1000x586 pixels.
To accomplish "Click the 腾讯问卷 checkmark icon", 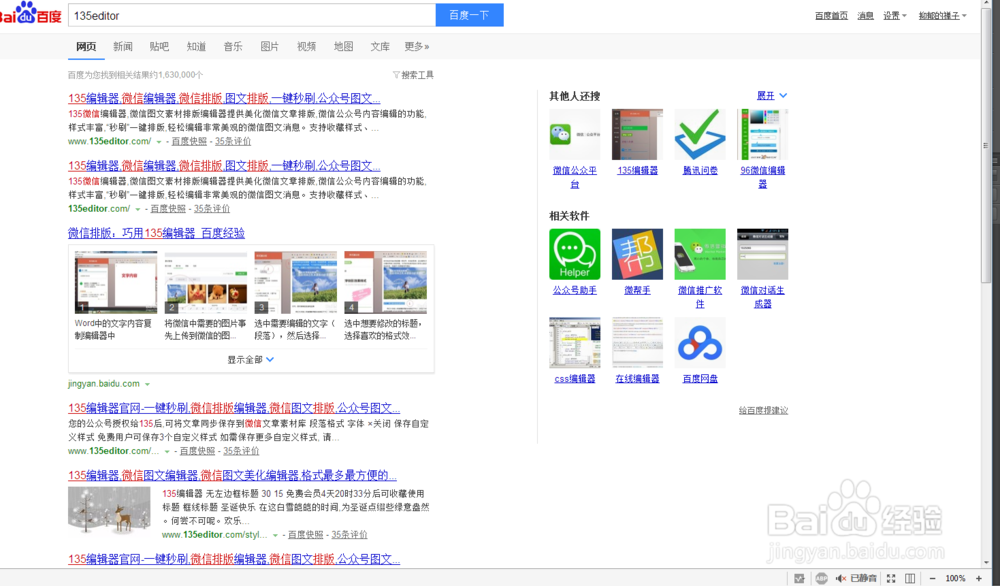I will 700,135.
